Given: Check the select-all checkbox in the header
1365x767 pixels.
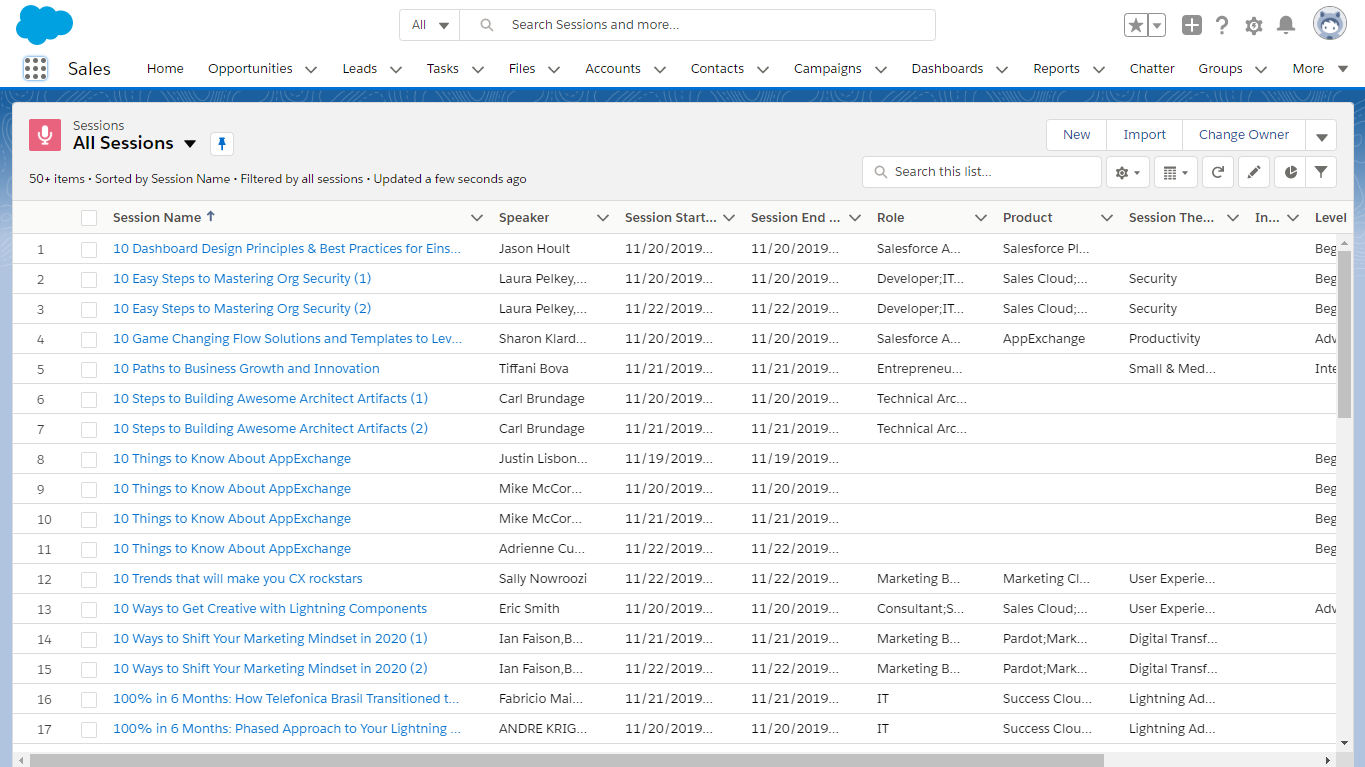Looking at the screenshot, I should (89, 217).
